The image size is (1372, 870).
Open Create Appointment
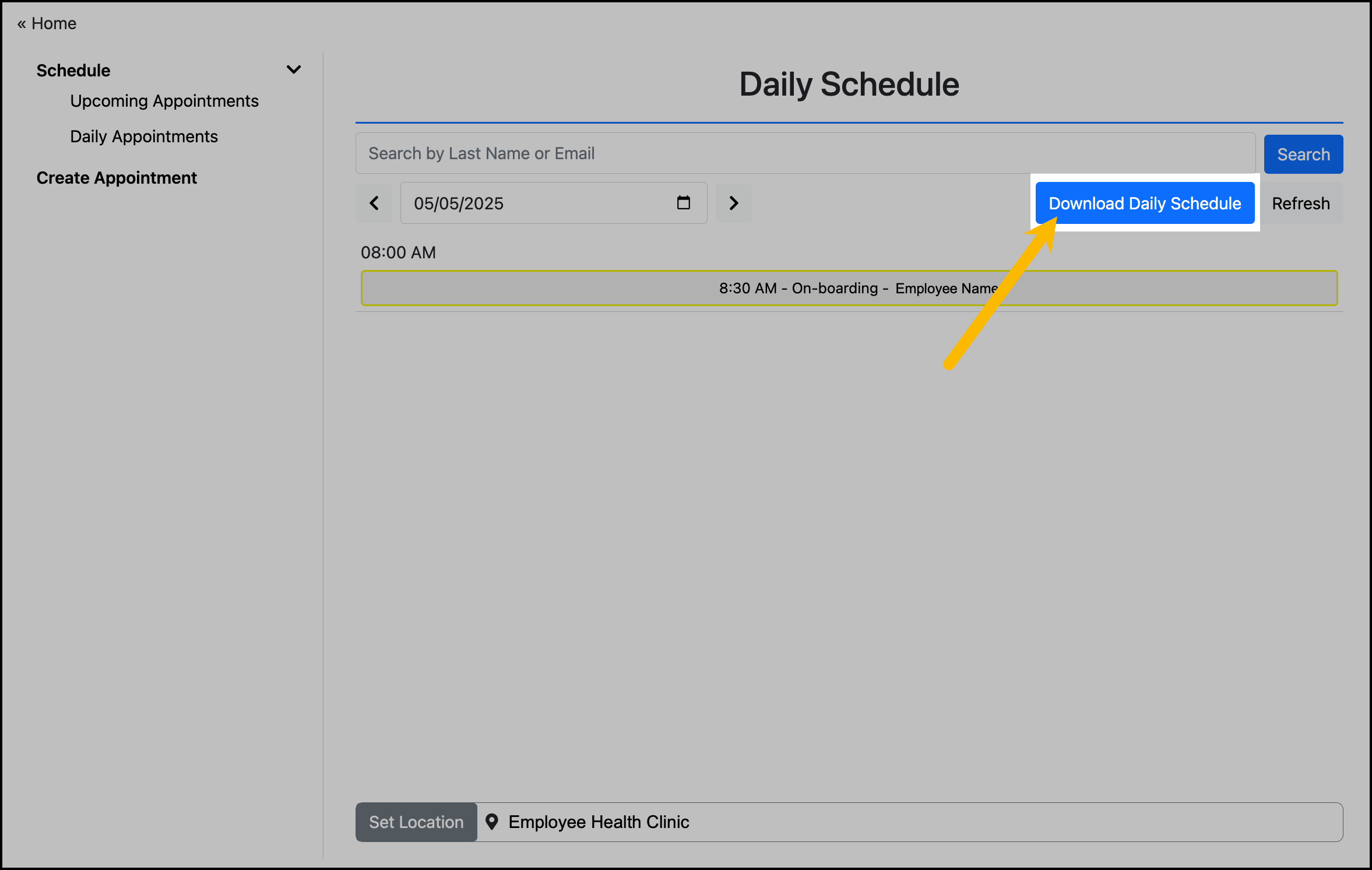(117, 177)
